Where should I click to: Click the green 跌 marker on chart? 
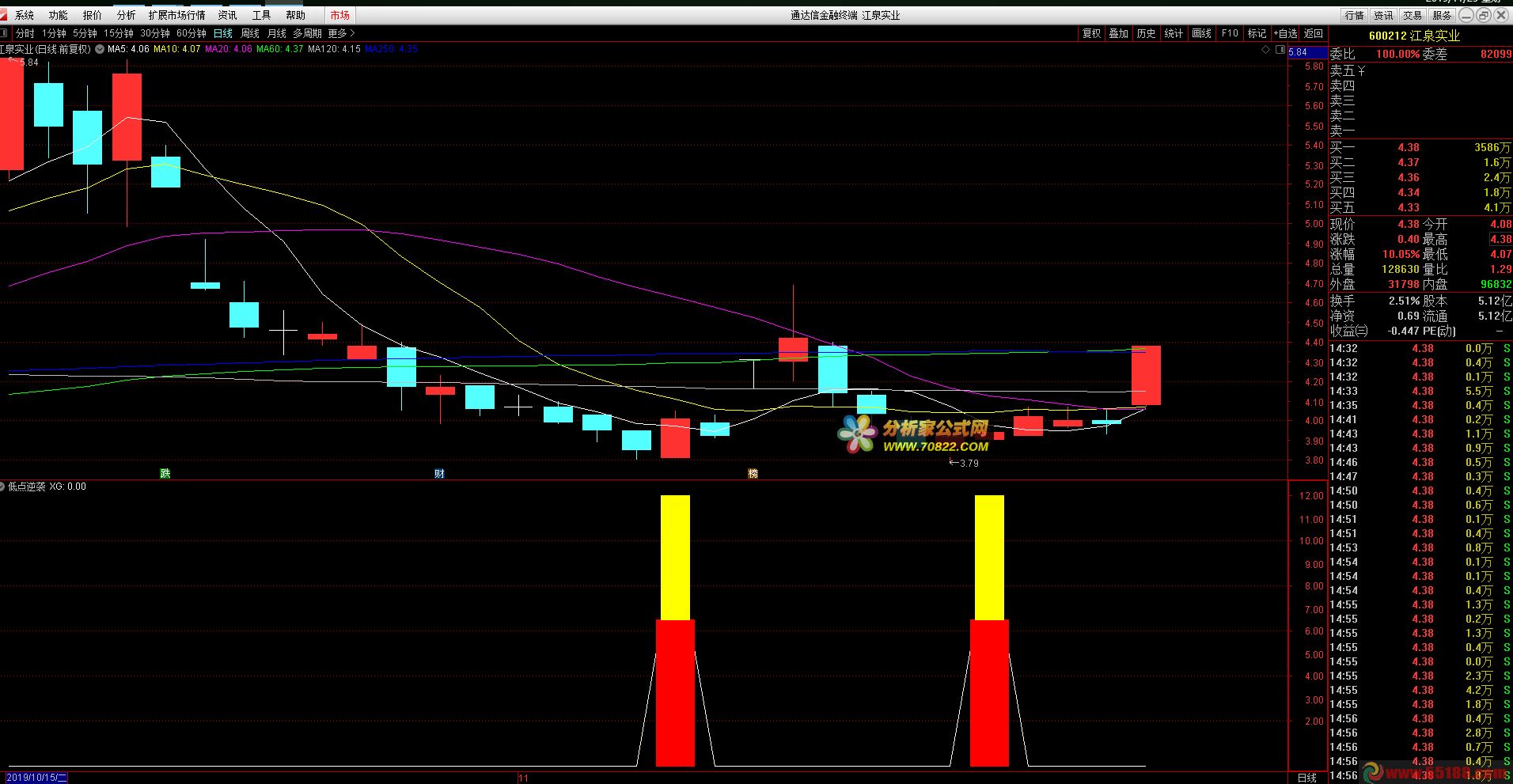(165, 473)
